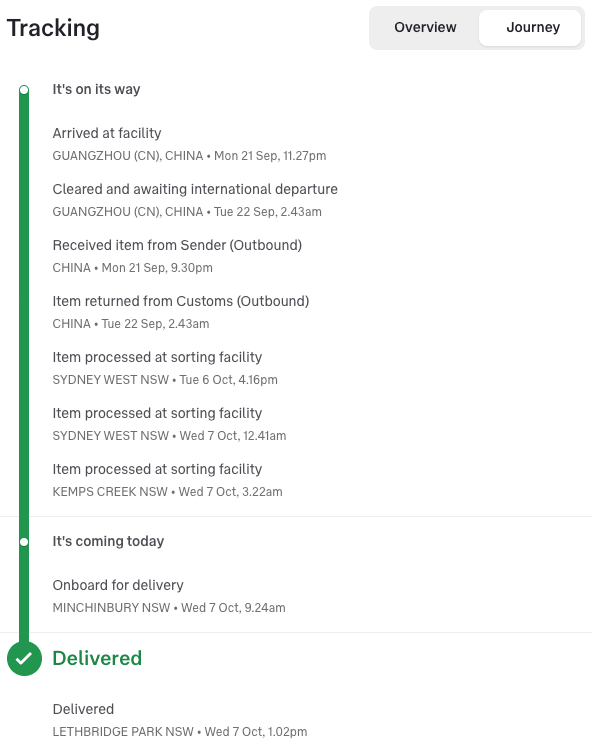Viewport: 592px width, 750px height.
Task: Click the Lethbridge Park NSW delivery detail
Action: point(180,731)
